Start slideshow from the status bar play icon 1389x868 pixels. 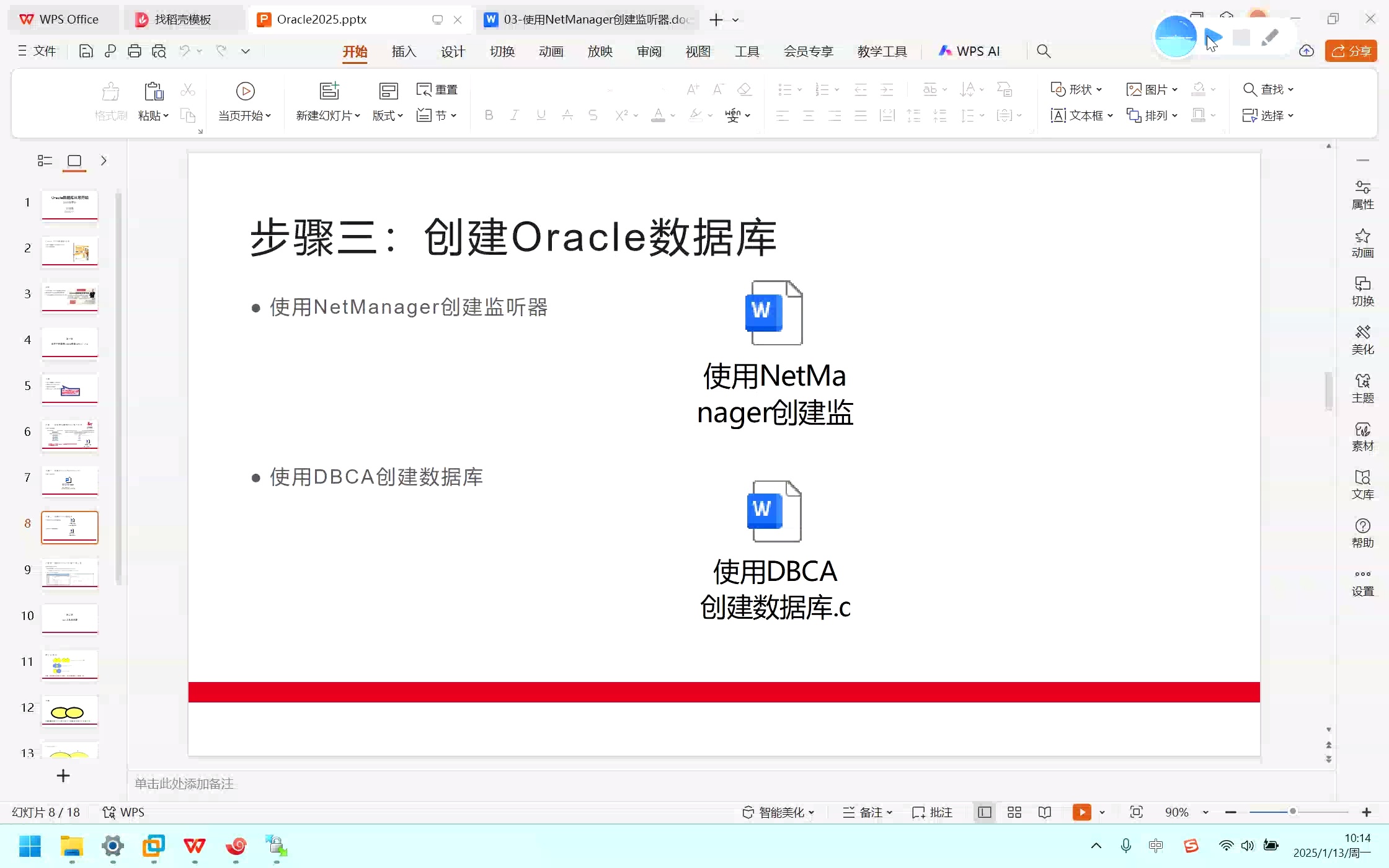click(1081, 812)
